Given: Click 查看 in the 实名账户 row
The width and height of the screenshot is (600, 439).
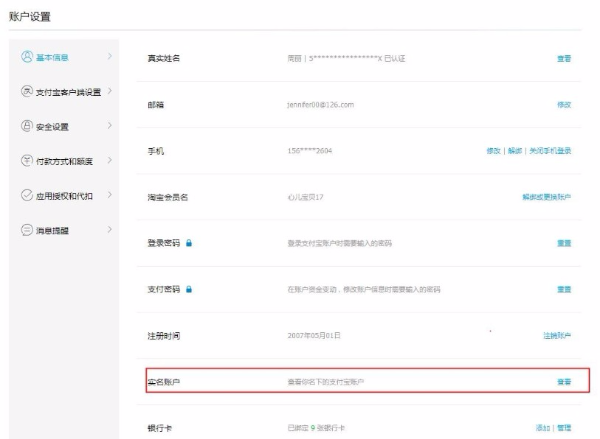Looking at the screenshot, I should tap(564, 382).
